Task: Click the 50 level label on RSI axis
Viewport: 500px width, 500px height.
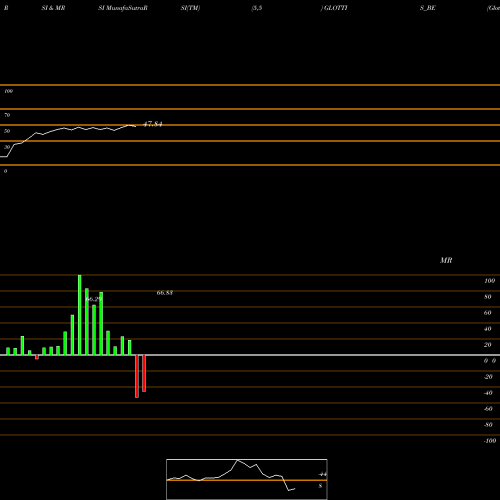Action: [7, 131]
